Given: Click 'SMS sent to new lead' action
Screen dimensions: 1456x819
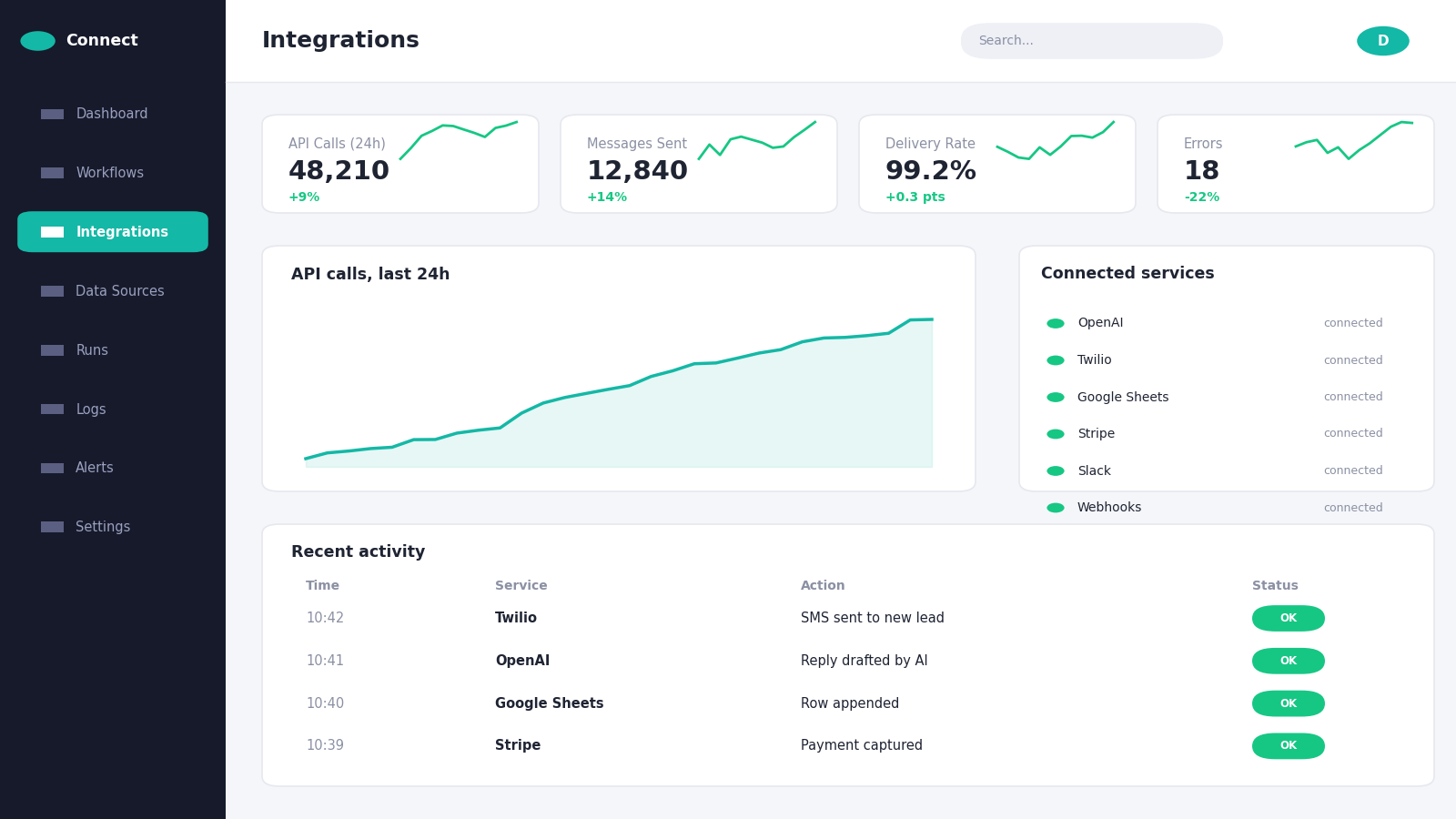Looking at the screenshot, I should click(873, 618).
